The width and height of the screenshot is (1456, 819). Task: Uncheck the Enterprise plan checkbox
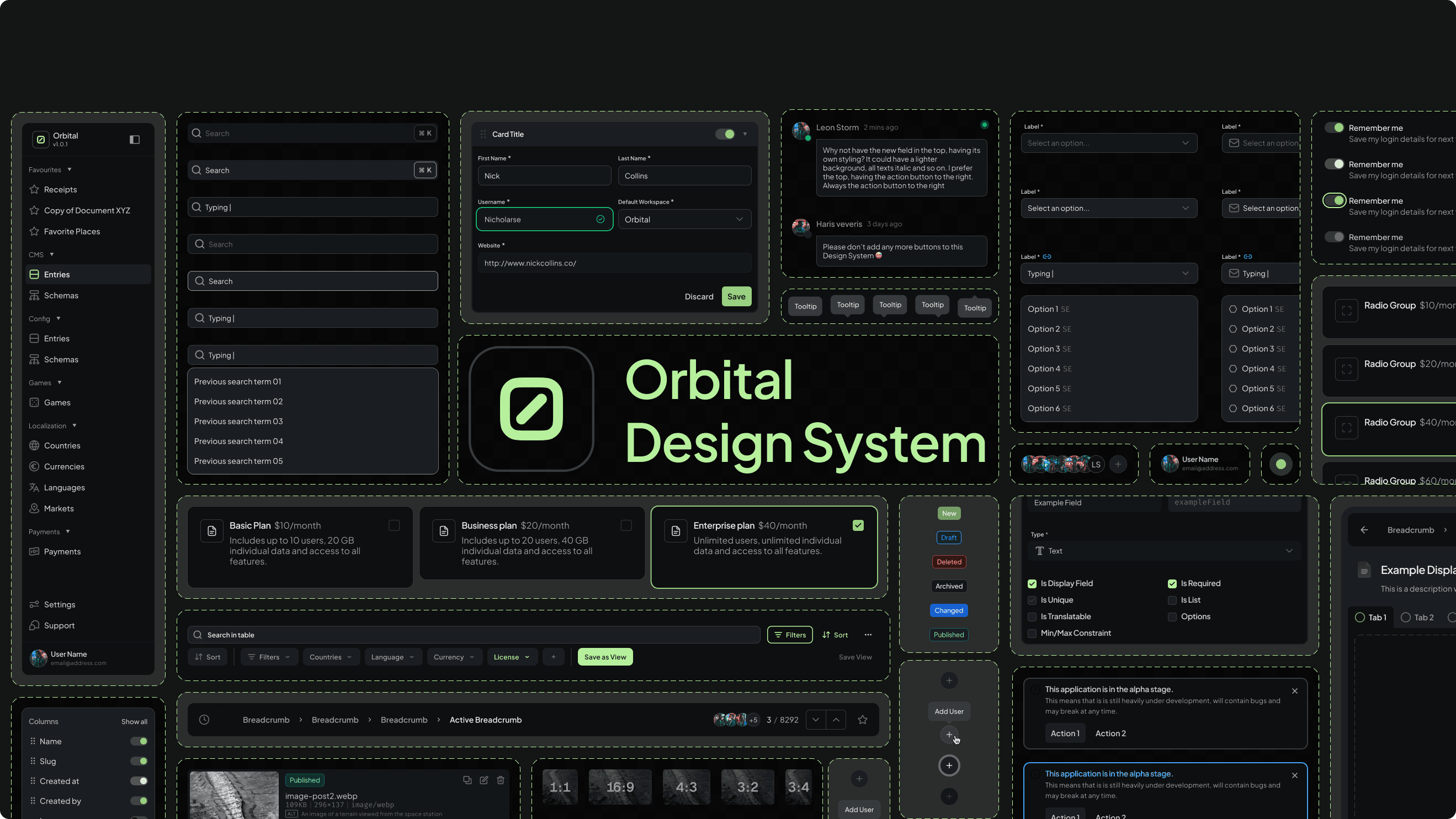(859, 525)
